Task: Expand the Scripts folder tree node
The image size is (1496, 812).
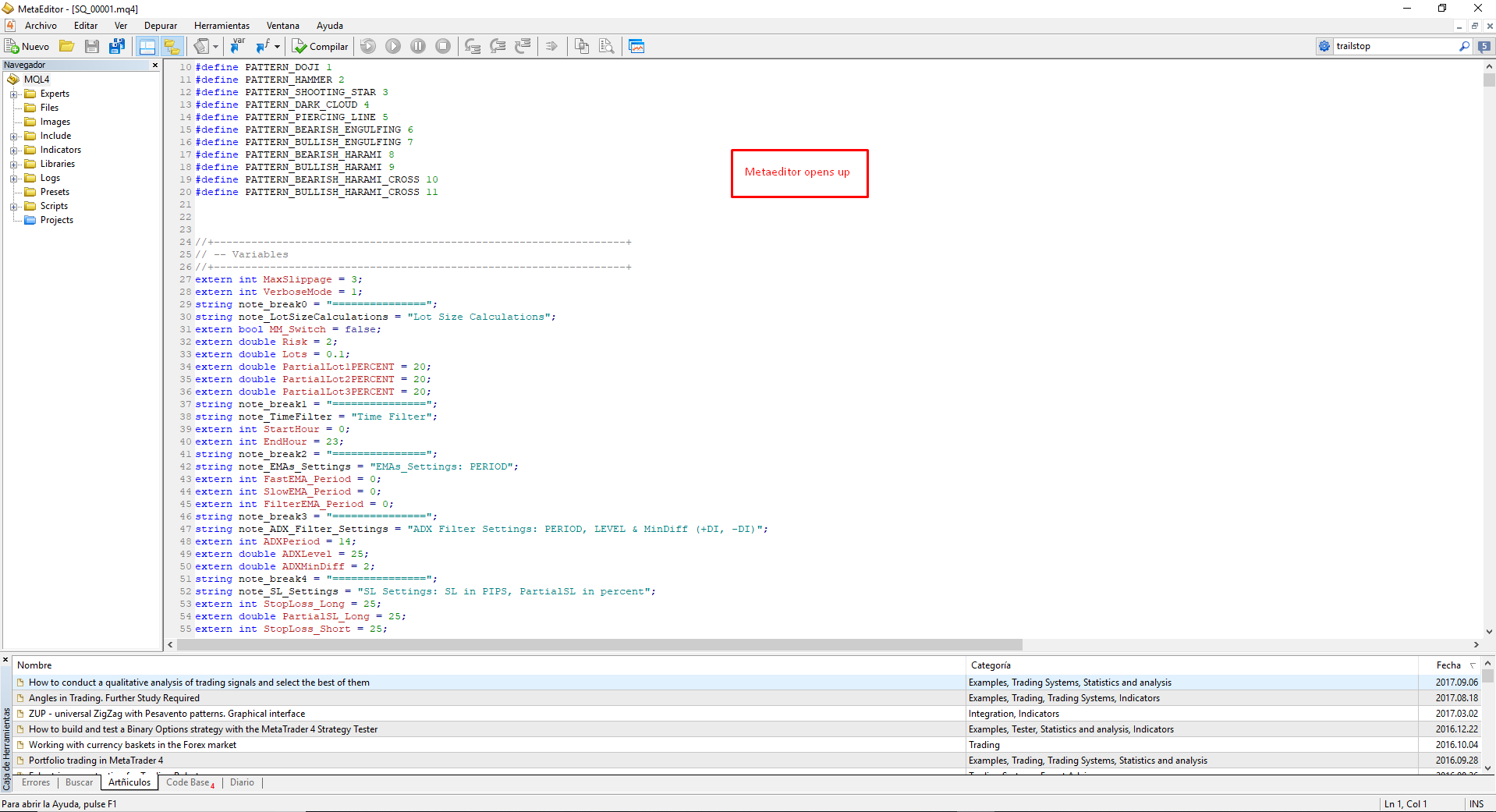Action: [x=13, y=207]
